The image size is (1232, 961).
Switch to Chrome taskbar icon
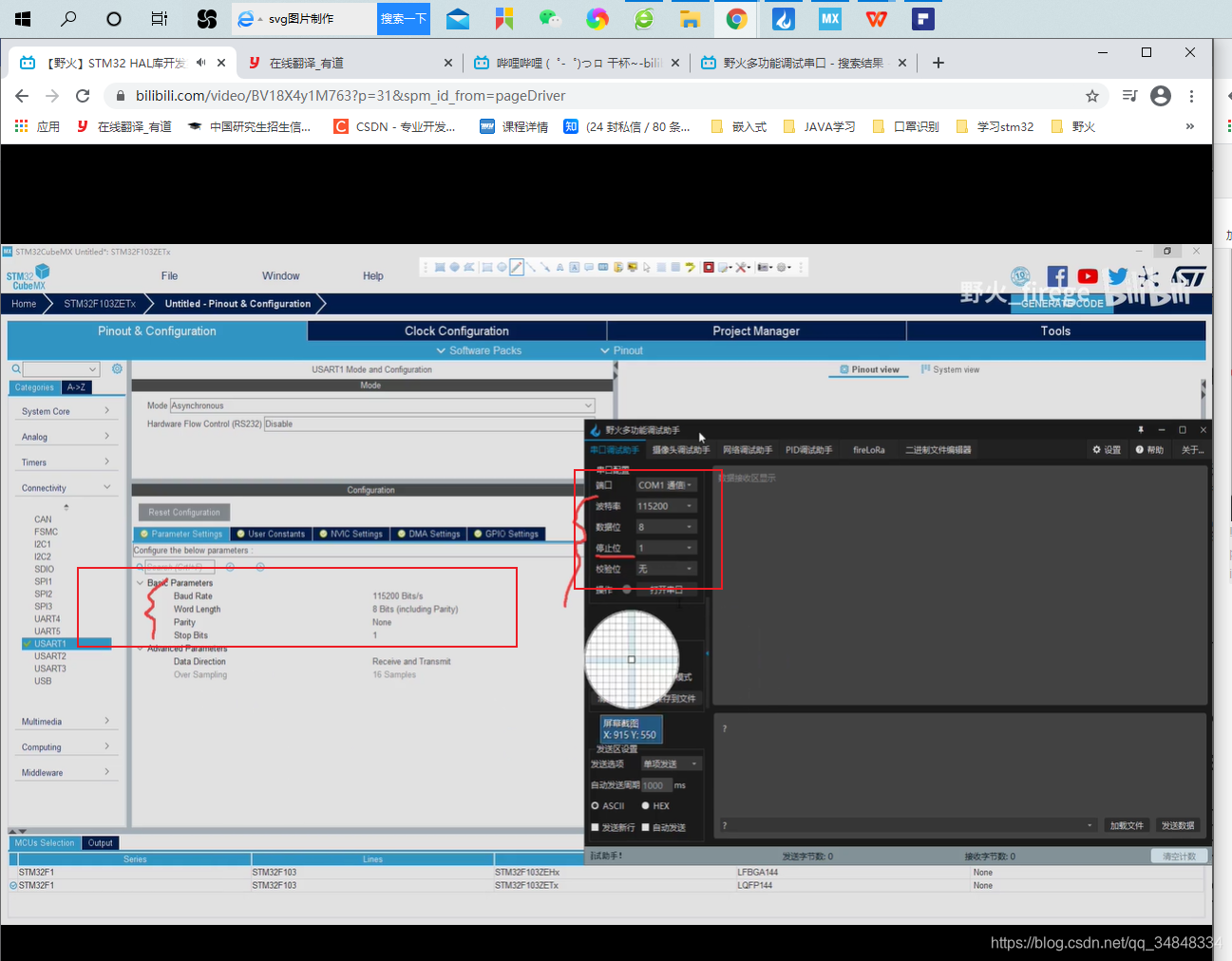point(736,18)
